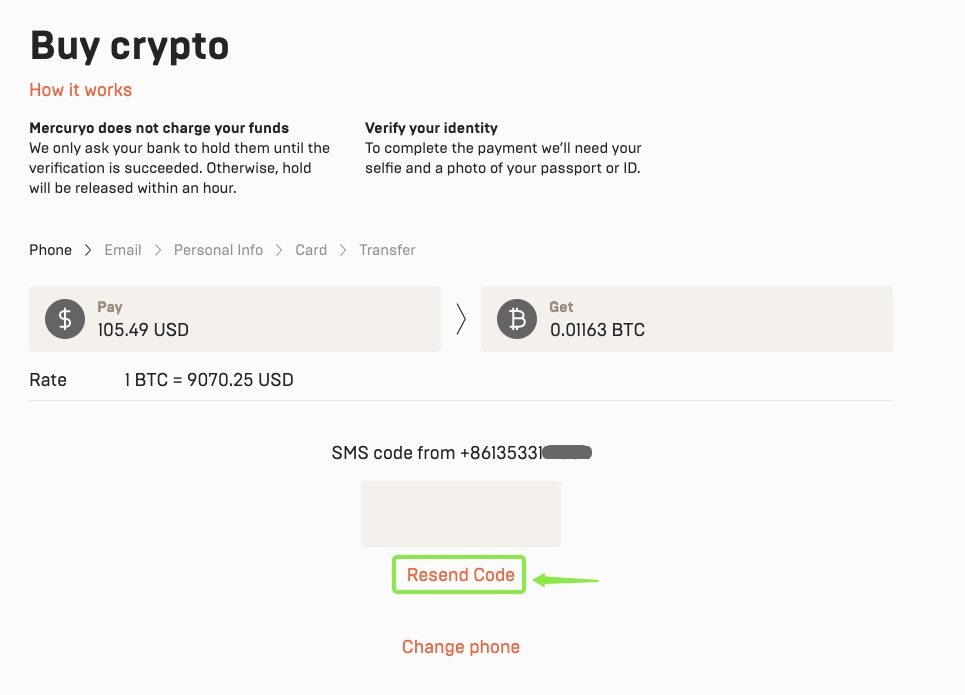Select the Transfer step label
The height and width of the screenshot is (695, 965).
387,249
